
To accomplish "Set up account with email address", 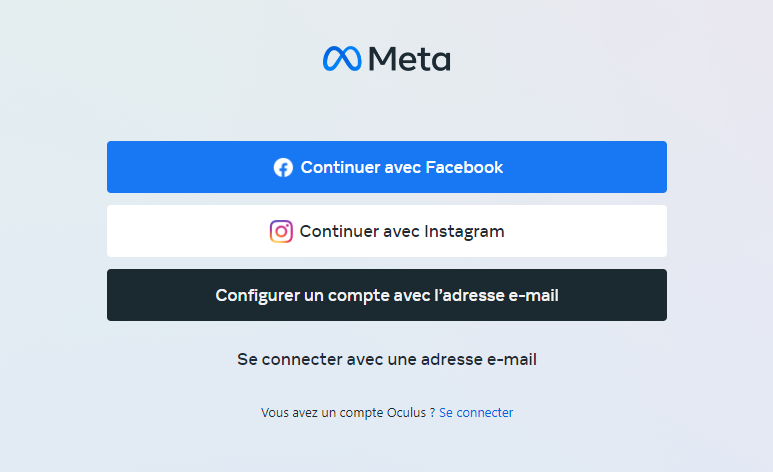I will [x=387, y=295].
